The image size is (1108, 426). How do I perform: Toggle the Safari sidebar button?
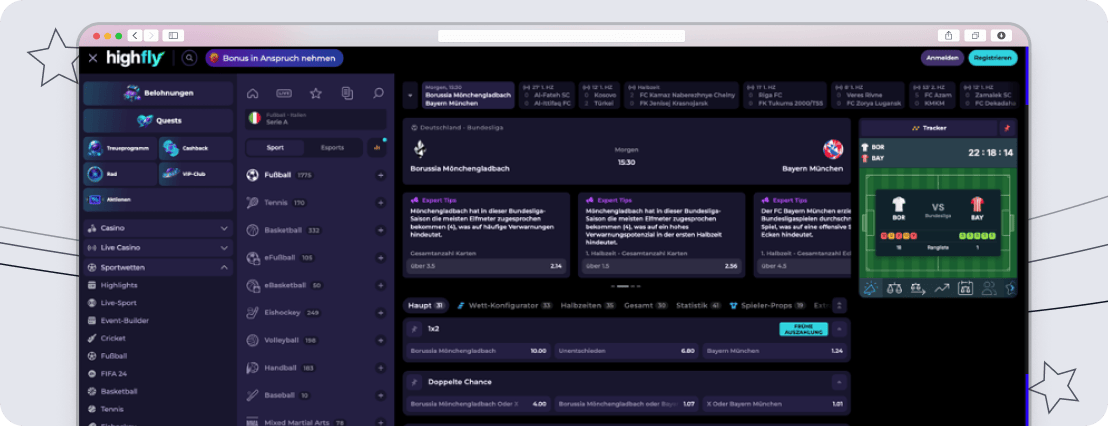[172, 35]
